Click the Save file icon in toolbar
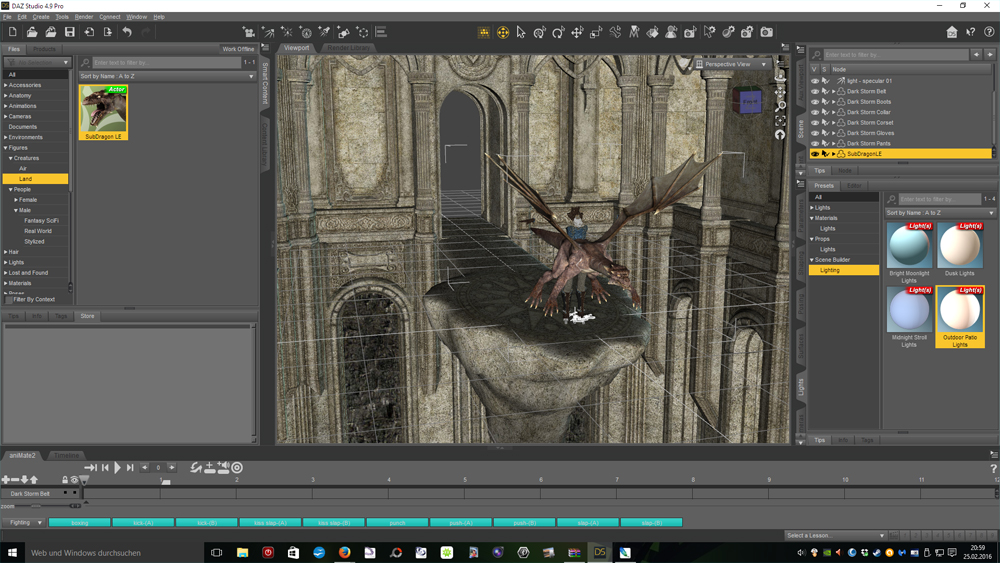This screenshot has width=1000, height=563. [70, 33]
